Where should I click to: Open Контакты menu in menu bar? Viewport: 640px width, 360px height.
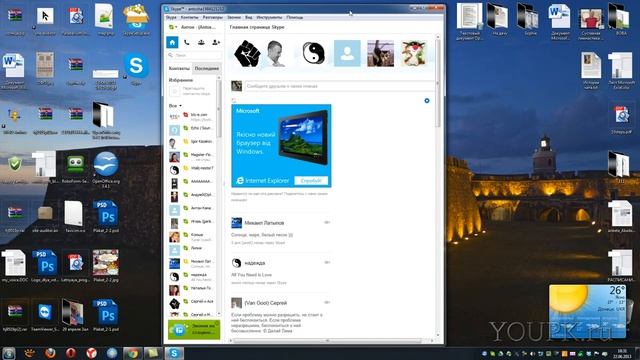[189, 18]
